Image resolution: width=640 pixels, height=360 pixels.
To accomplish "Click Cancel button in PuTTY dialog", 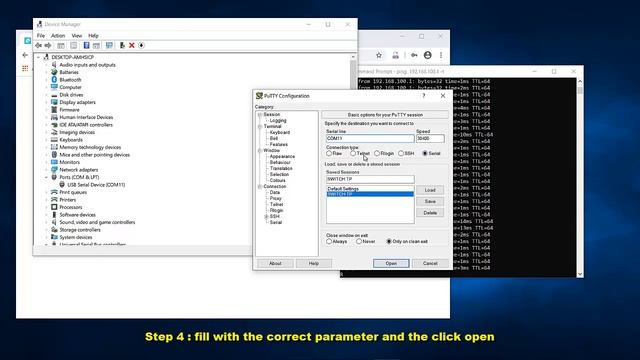I will 430,264.
